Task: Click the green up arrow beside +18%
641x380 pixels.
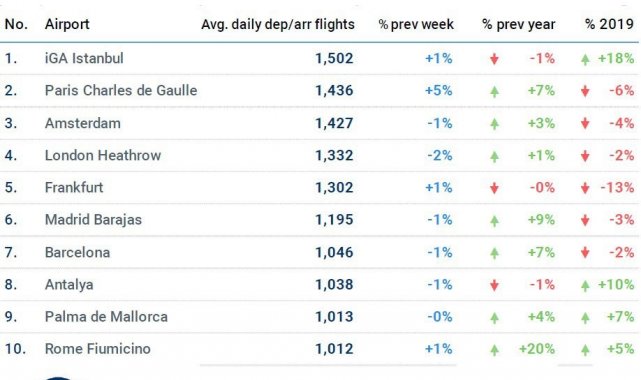Action: (585, 59)
